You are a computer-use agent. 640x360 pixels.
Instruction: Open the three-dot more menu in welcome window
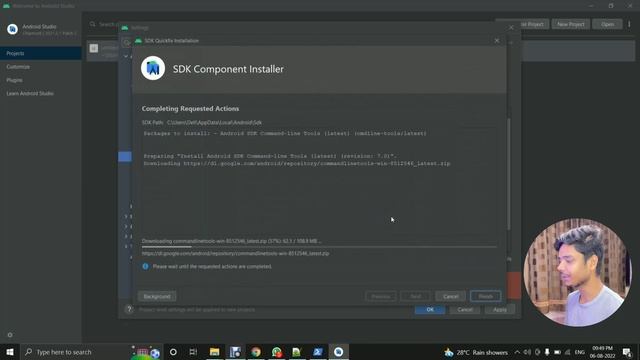[x=629, y=24]
